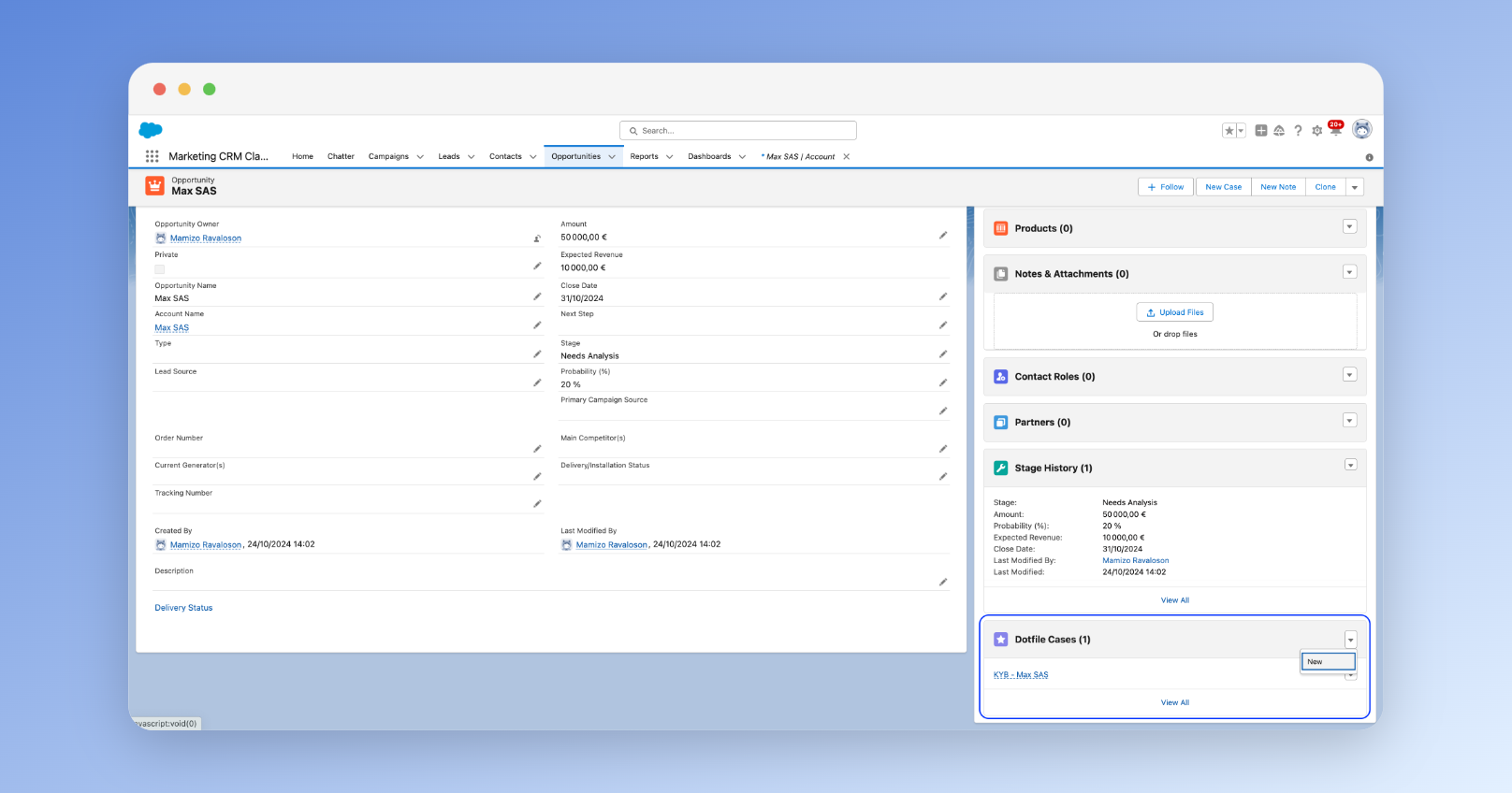Open the Leads tab dropdown chevron

pyautogui.click(x=471, y=157)
